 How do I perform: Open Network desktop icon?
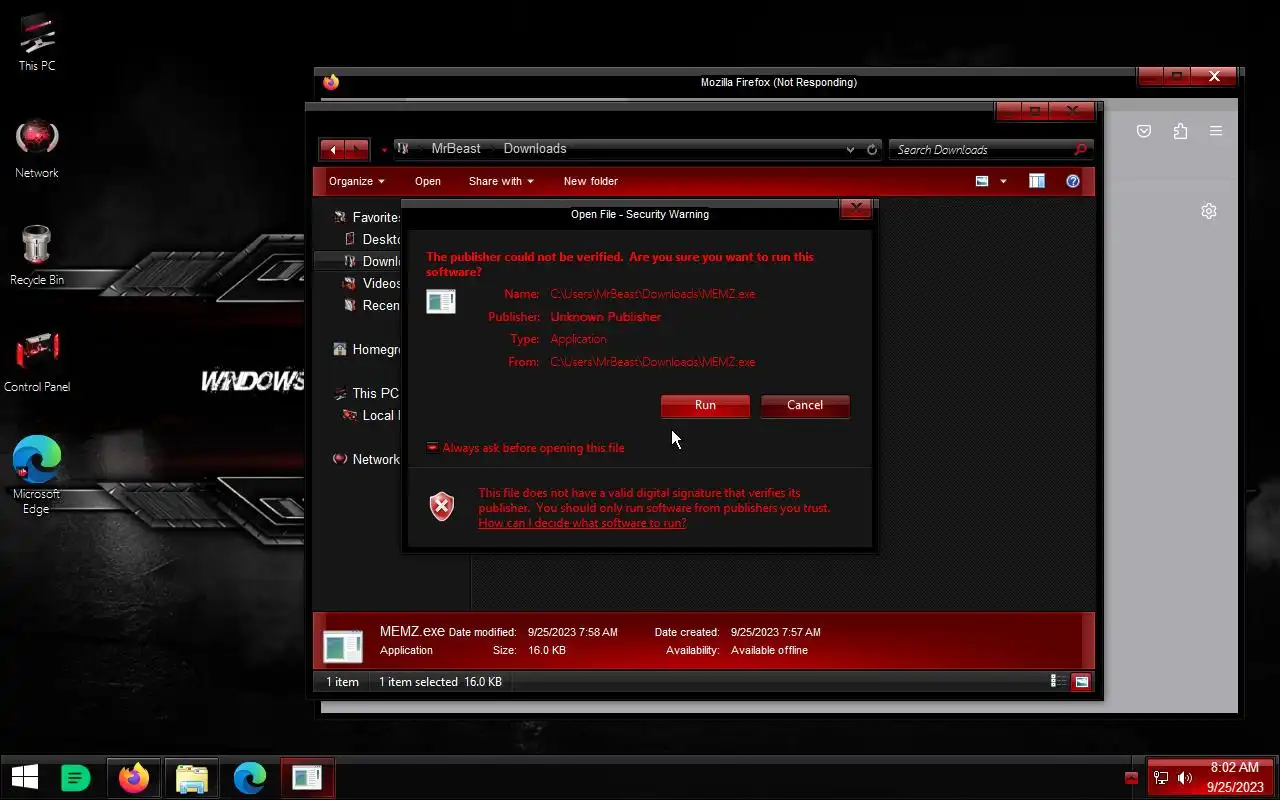(x=37, y=148)
